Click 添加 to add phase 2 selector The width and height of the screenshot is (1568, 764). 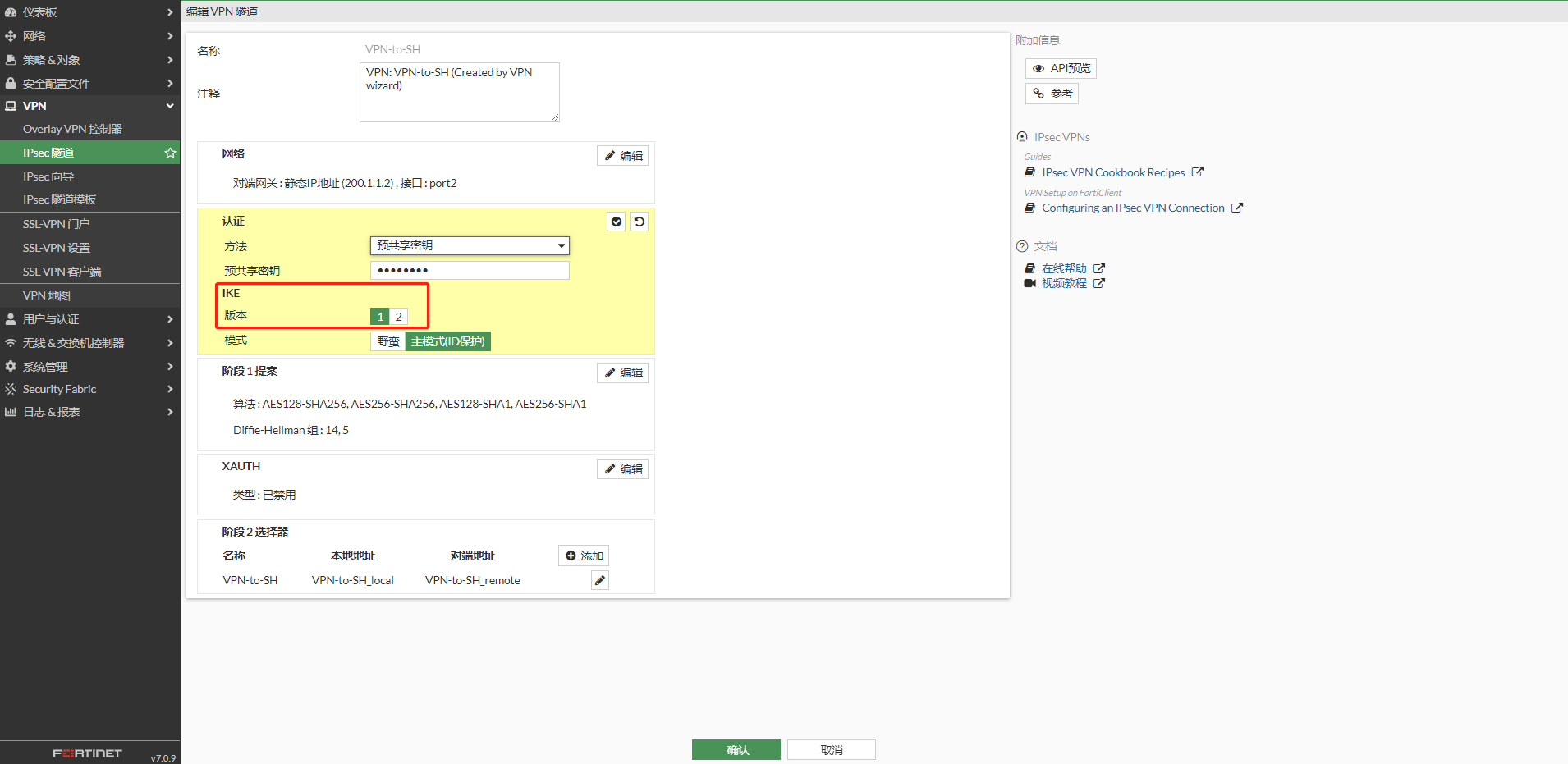pyautogui.click(x=584, y=556)
